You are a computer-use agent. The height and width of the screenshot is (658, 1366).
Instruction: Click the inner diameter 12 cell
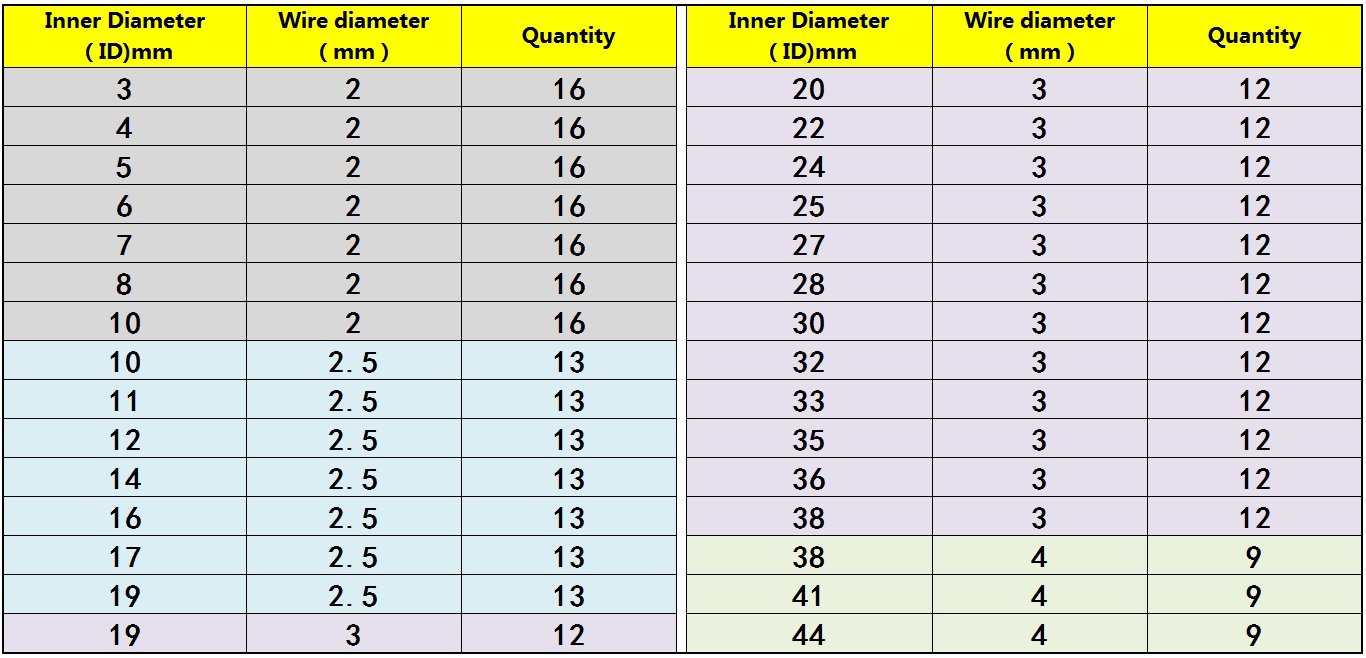[124, 439]
